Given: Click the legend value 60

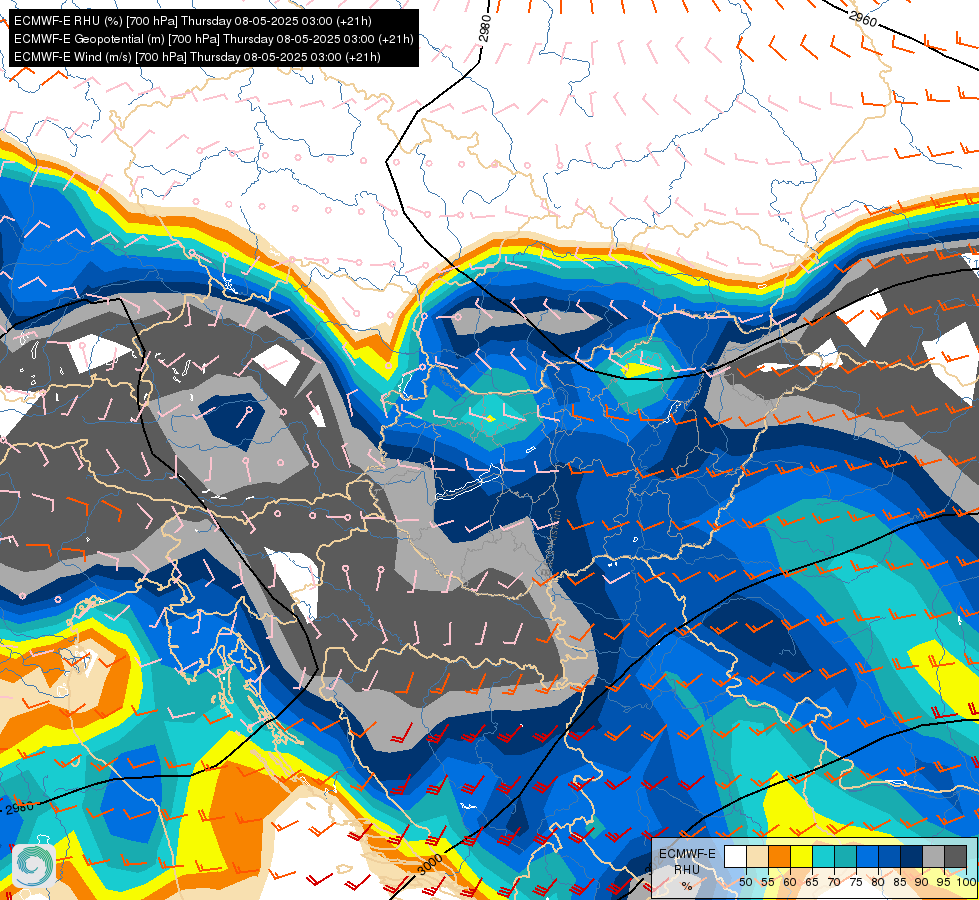Looking at the screenshot, I should (x=790, y=882).
